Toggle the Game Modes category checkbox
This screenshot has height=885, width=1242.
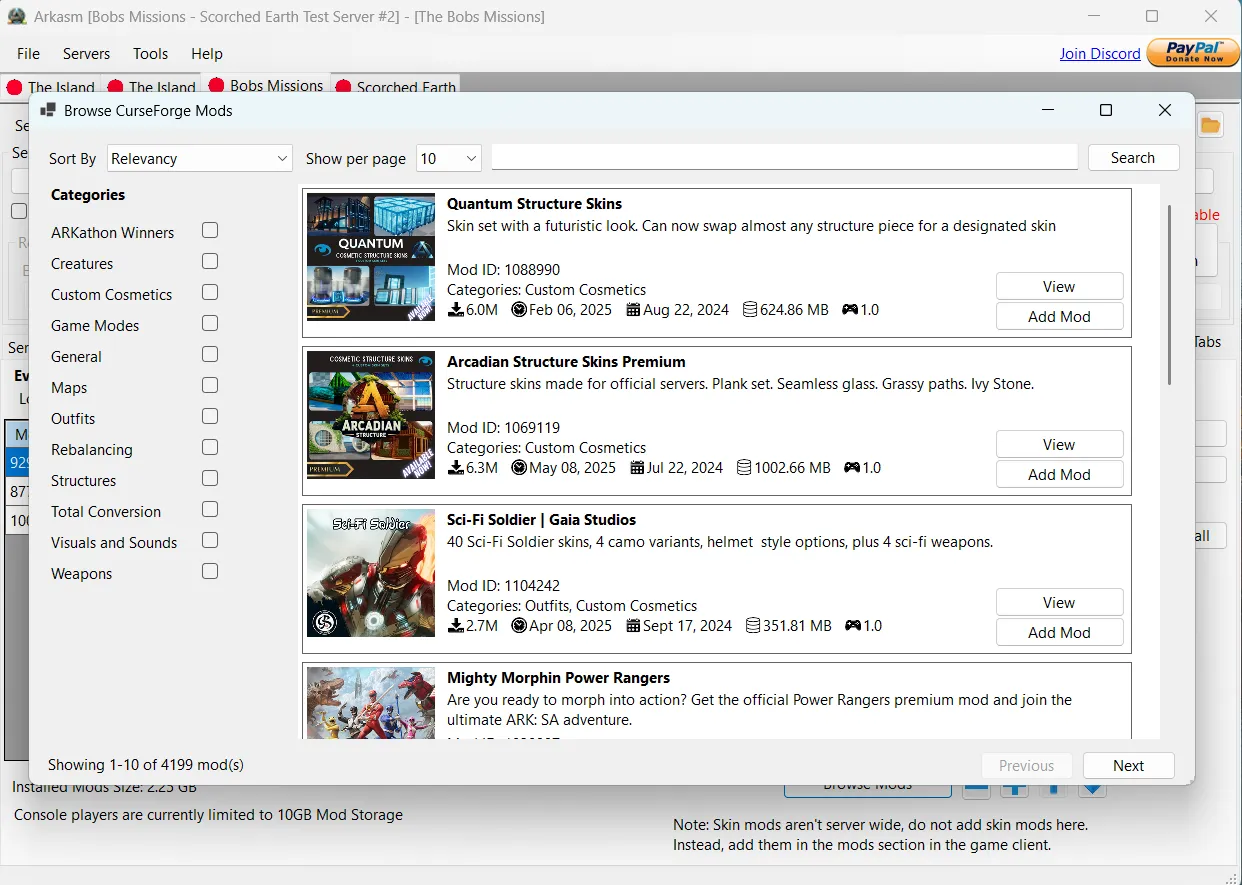coord(210,324)
